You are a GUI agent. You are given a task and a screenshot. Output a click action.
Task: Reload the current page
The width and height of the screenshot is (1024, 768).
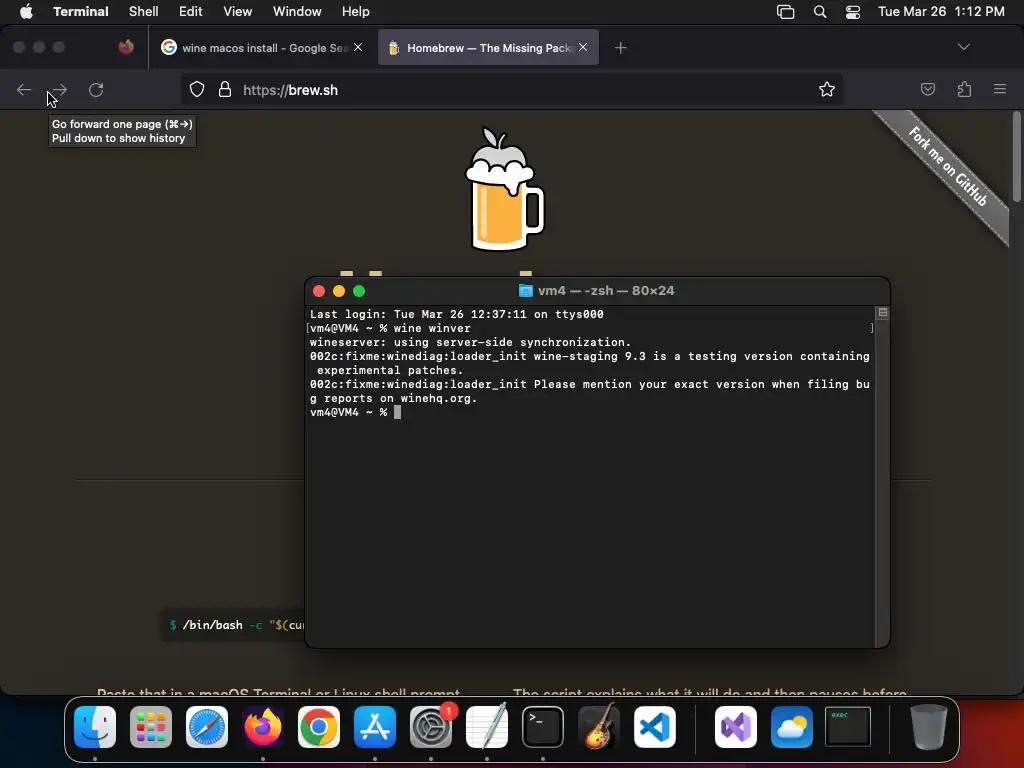pyautogui.click(x=96, y=89)
